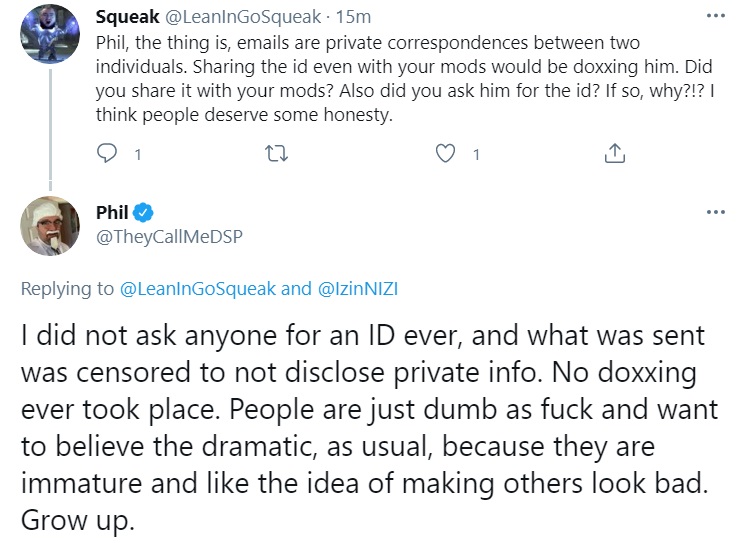Image resolution: width=745 pixels, height=543 pixels.
Task: Click the reply icon on Squeak's tweet
Action: 106,153
